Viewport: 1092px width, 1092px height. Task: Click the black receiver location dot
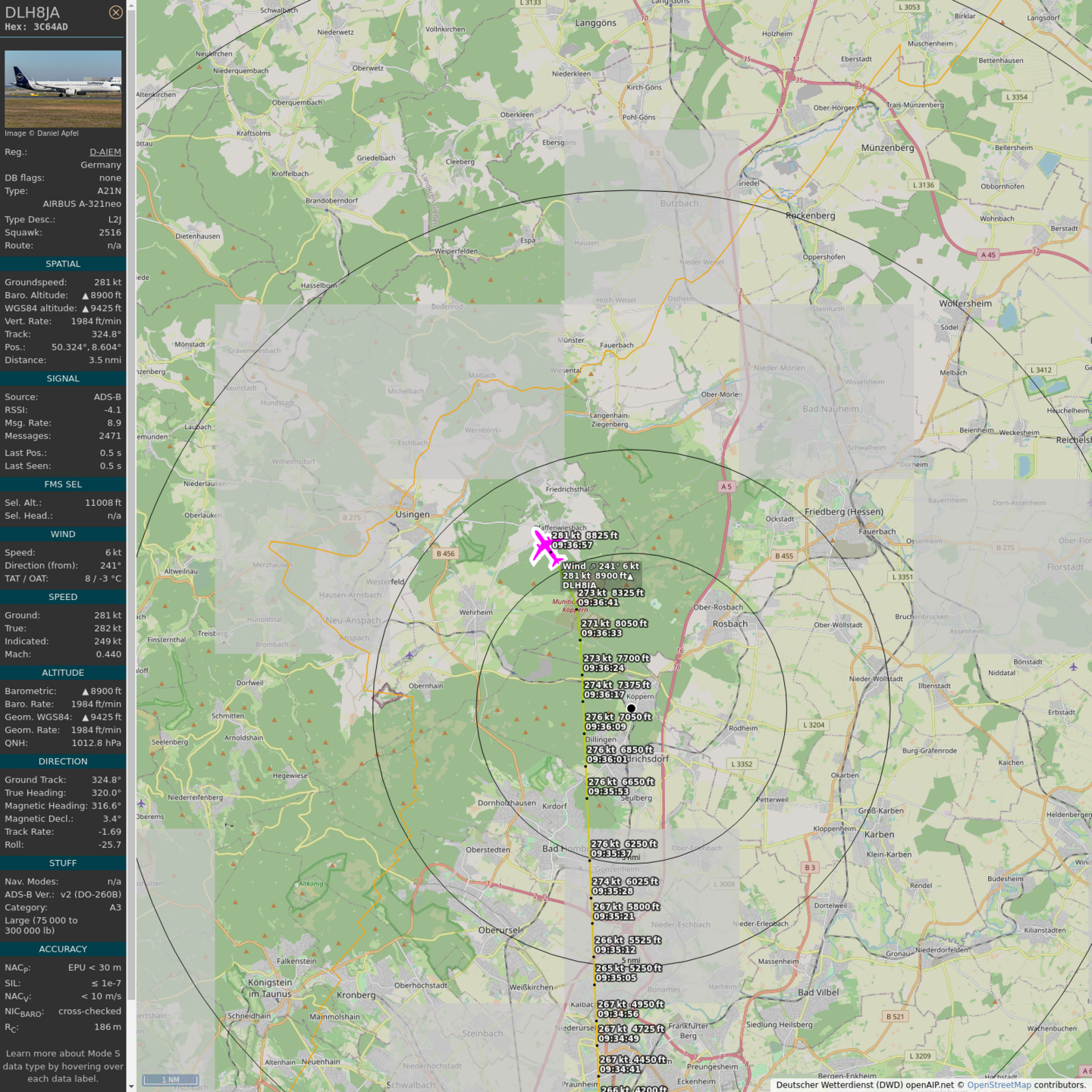[631, 708]
